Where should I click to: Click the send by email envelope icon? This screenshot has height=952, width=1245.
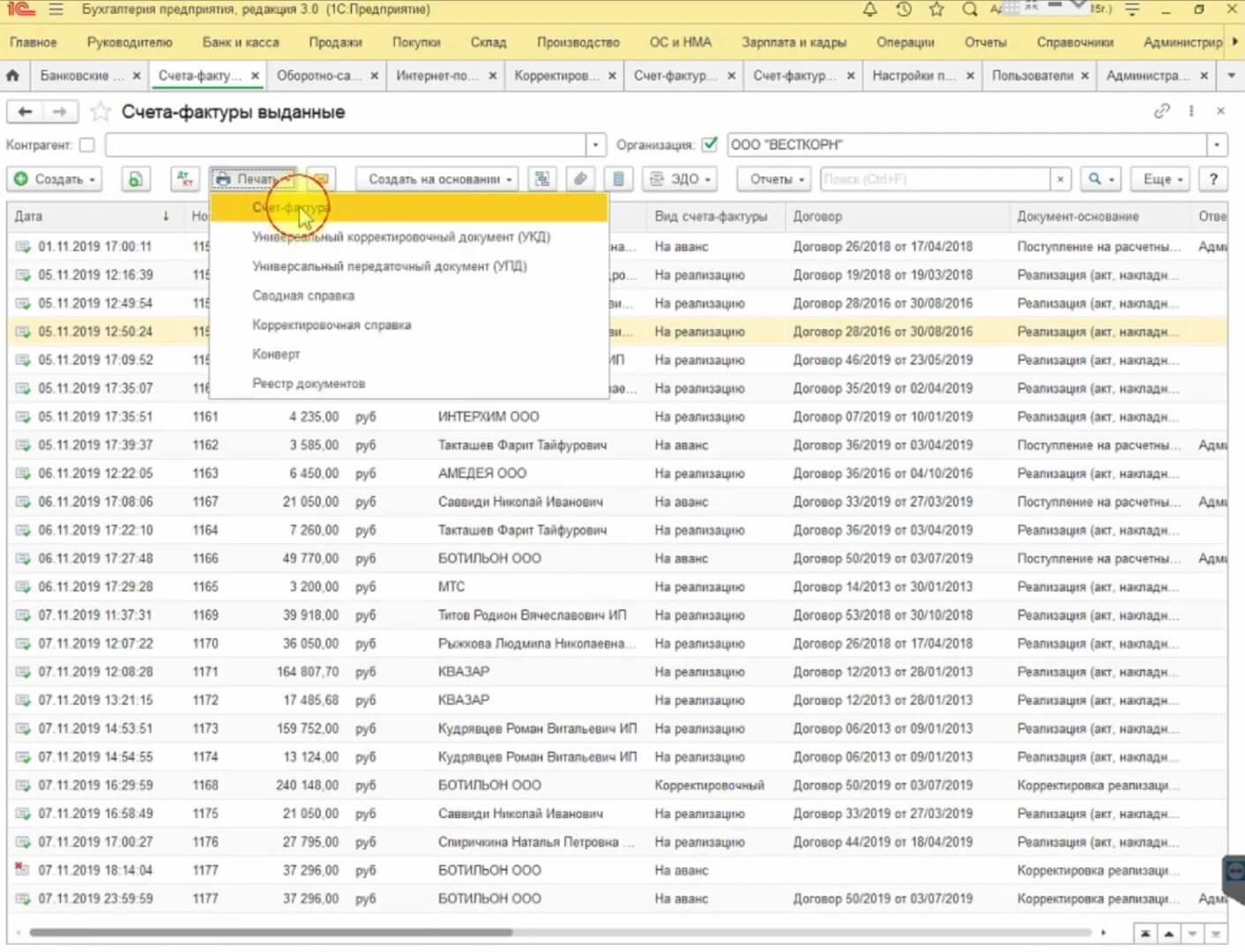coord(321,179)
